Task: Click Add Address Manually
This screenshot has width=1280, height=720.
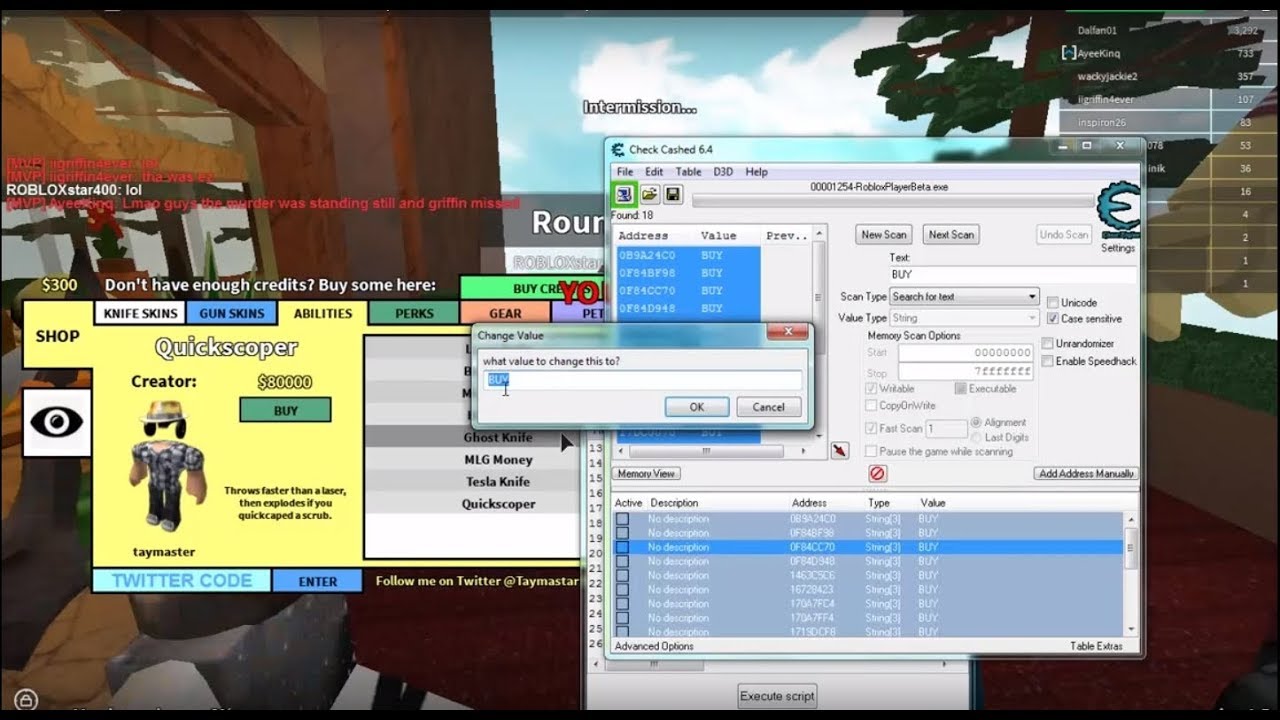Action: [x=1086, y=474]
